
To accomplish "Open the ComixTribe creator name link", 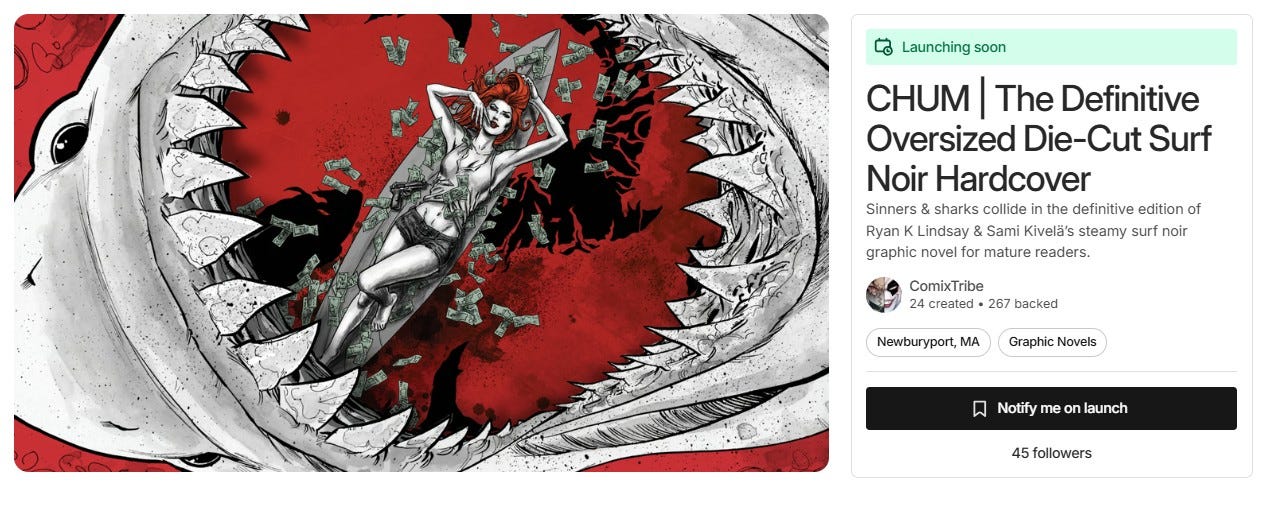I will pyautogui.click(x=946, y=286).
